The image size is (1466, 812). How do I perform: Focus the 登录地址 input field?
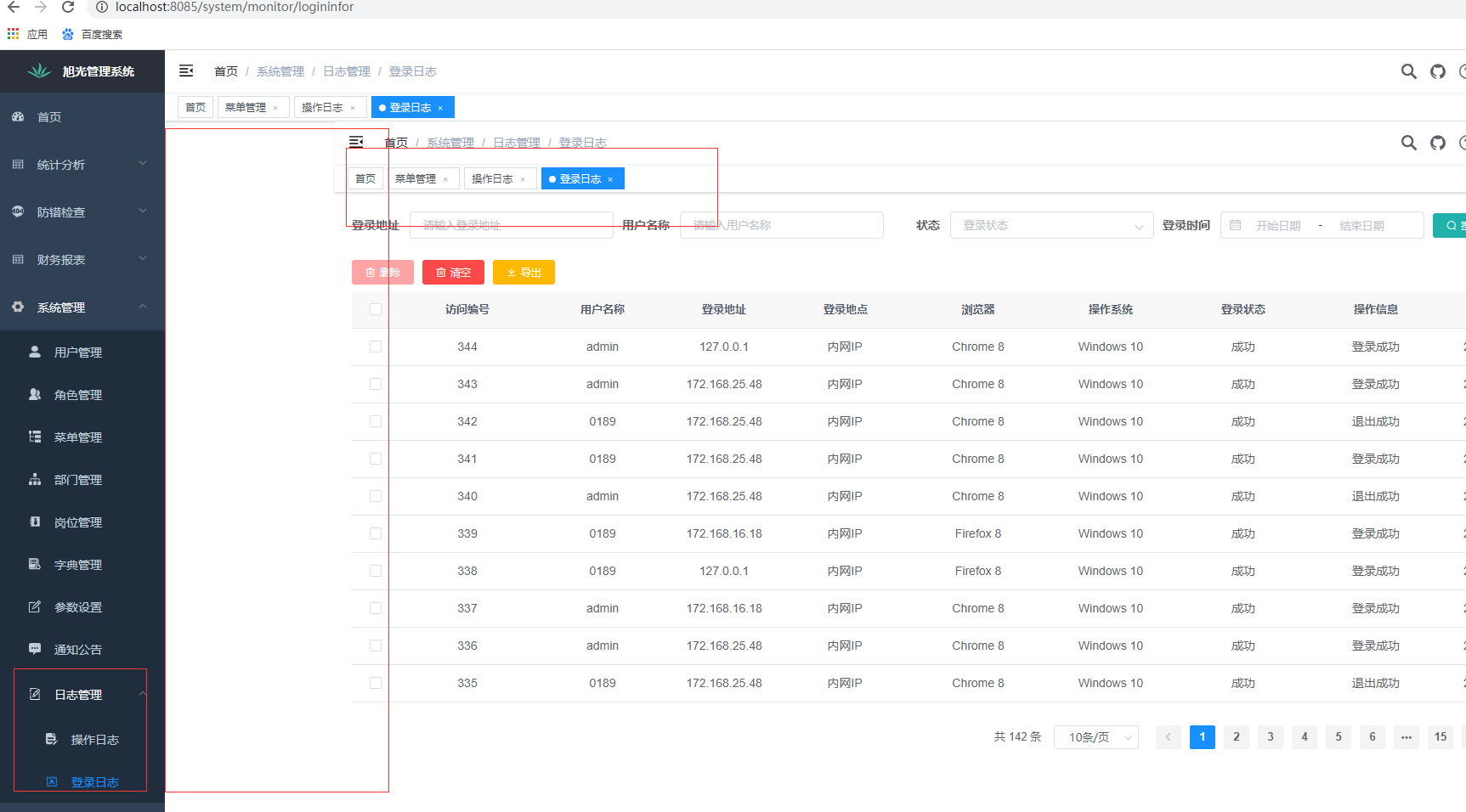[x=512, y=225]
